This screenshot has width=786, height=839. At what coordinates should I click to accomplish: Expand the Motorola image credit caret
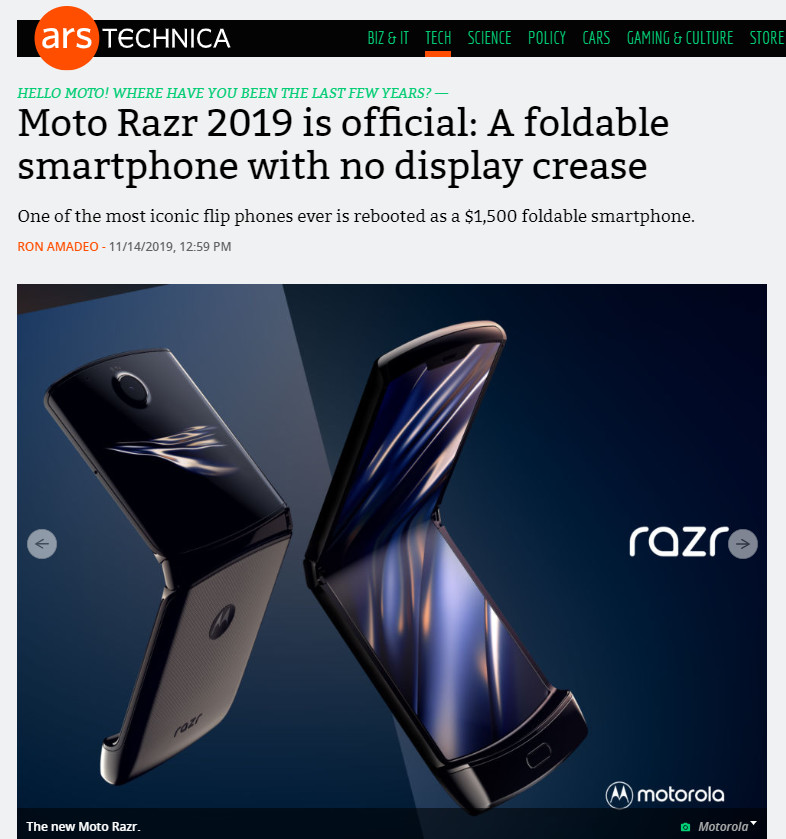coord(753,823)
